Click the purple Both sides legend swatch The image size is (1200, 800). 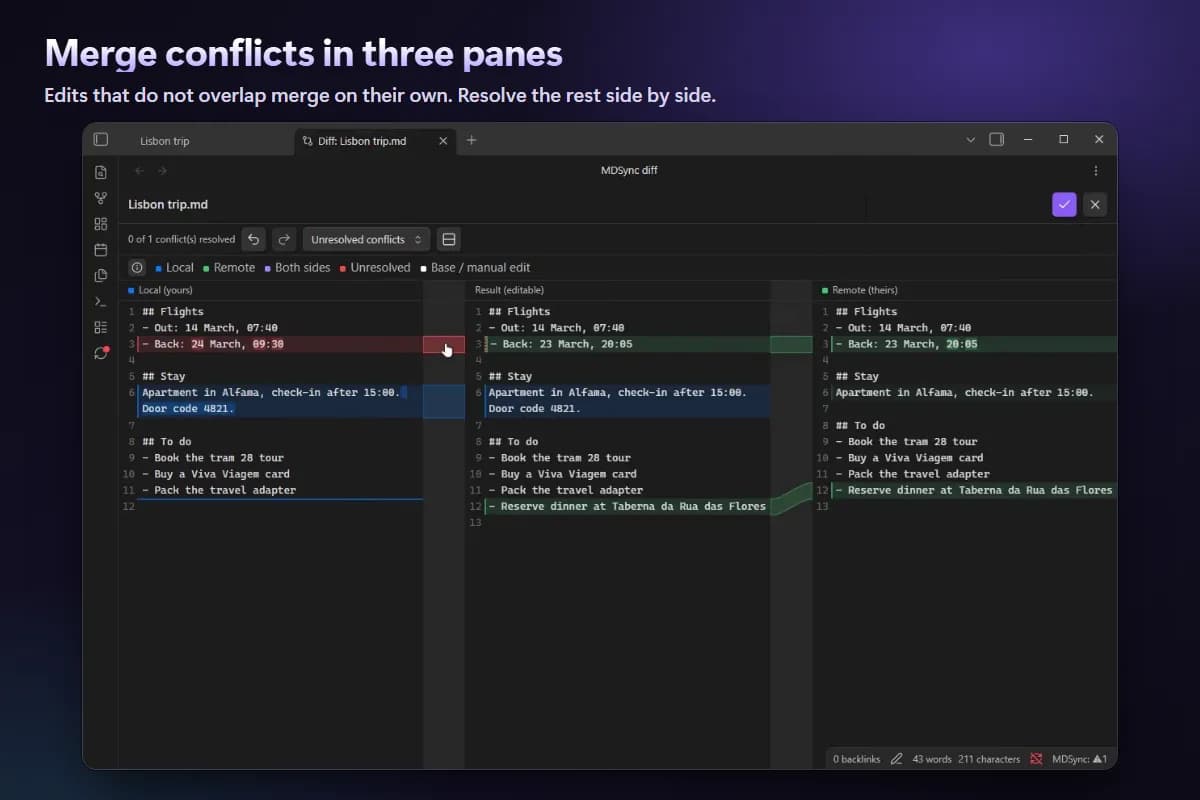pyautogui.click(x=267, y=268)
